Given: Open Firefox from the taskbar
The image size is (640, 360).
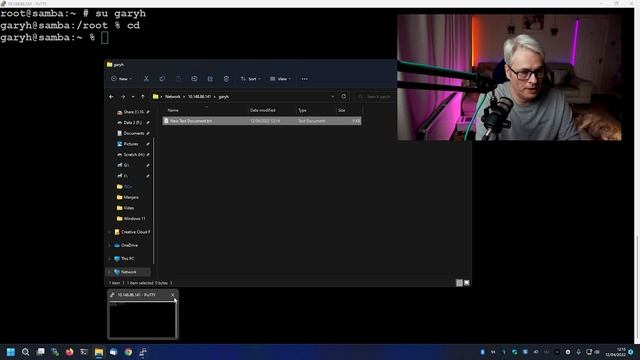Looking at the screenshot, I should 69,352.
